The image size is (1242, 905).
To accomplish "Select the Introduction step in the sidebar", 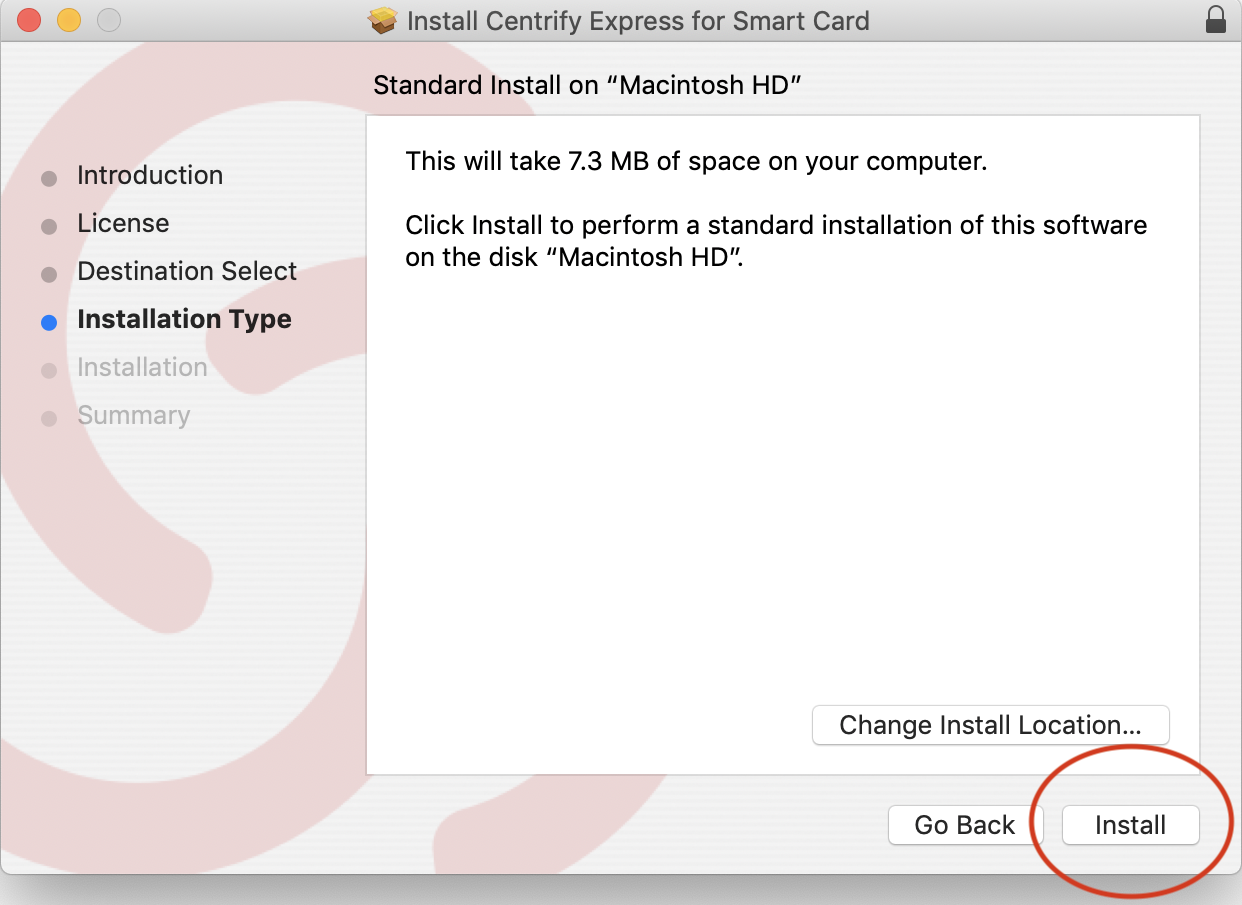I will point(150,175).
